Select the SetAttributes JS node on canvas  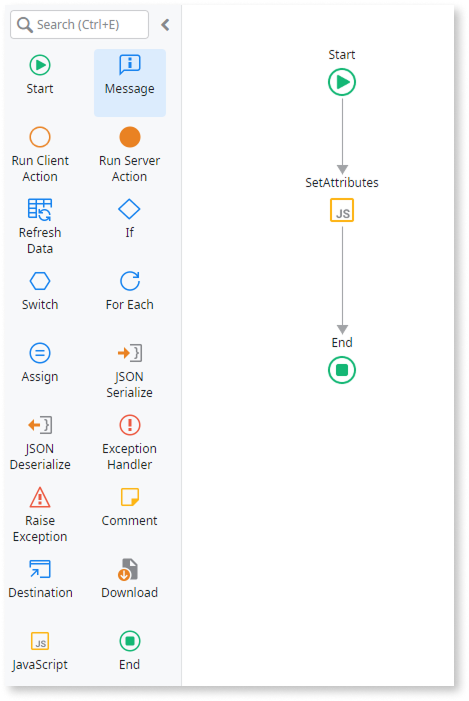tap(342, 210)
